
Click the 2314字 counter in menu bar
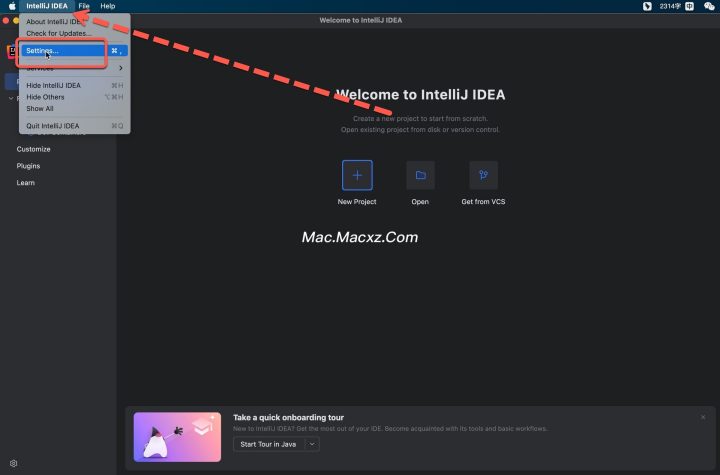[670, 6]
